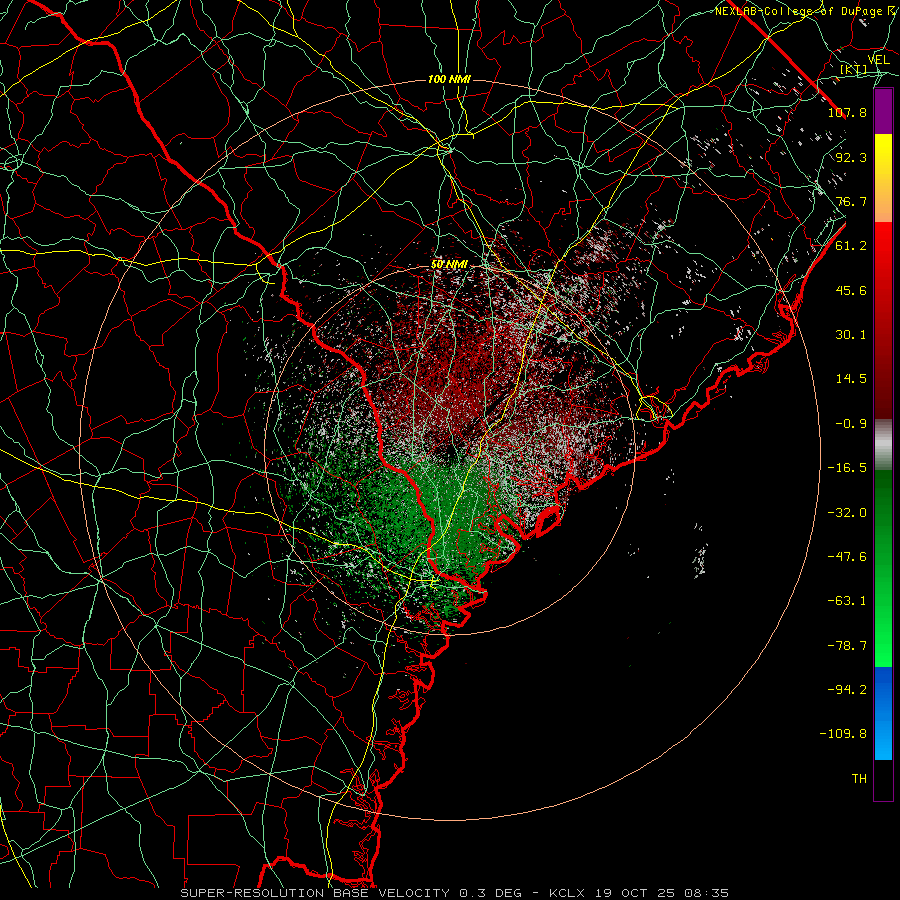
Task: Click the -47.6 scale value
Action: pyautogui.click(x=847, y=557)
